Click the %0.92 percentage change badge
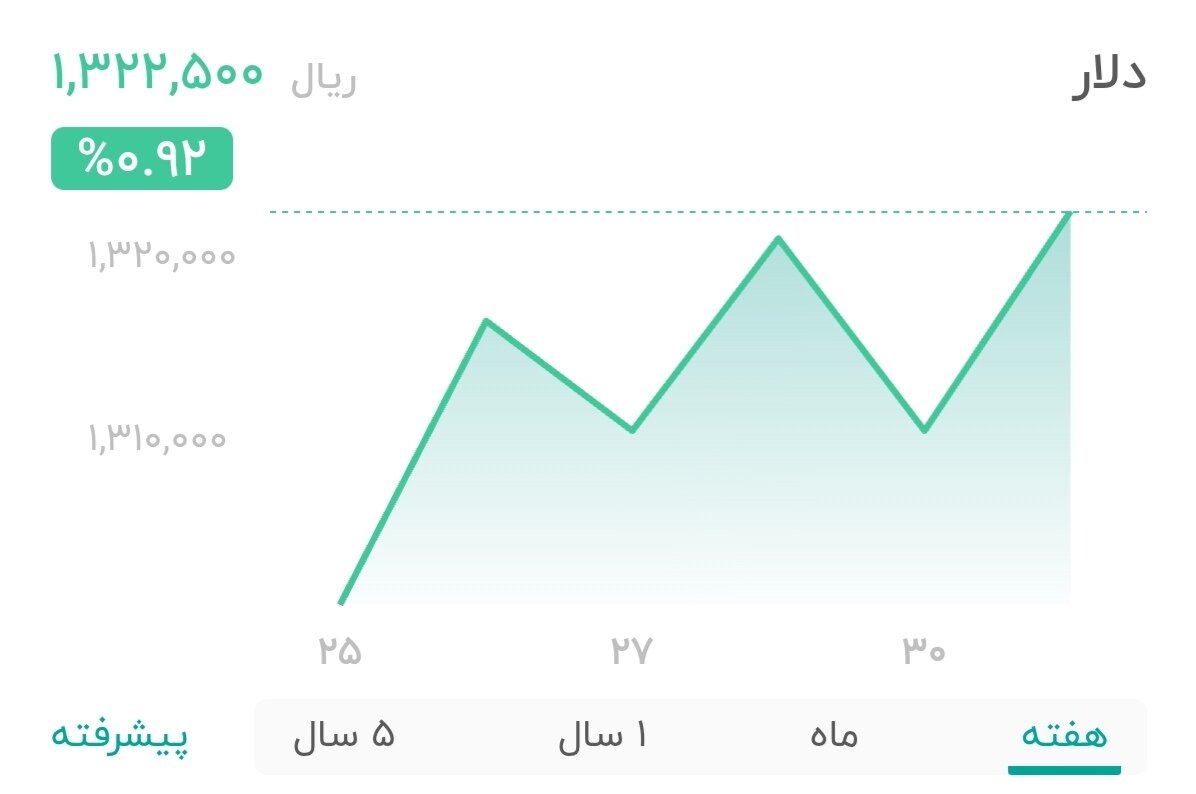The width and height of the screenshot is (1196, 794). 141,158
